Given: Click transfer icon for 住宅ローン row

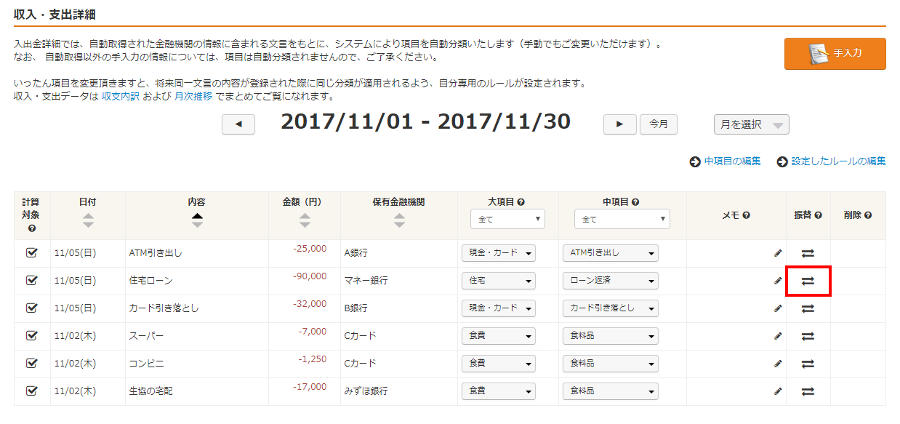Looking at the screenshot, I should coord(808,281).
